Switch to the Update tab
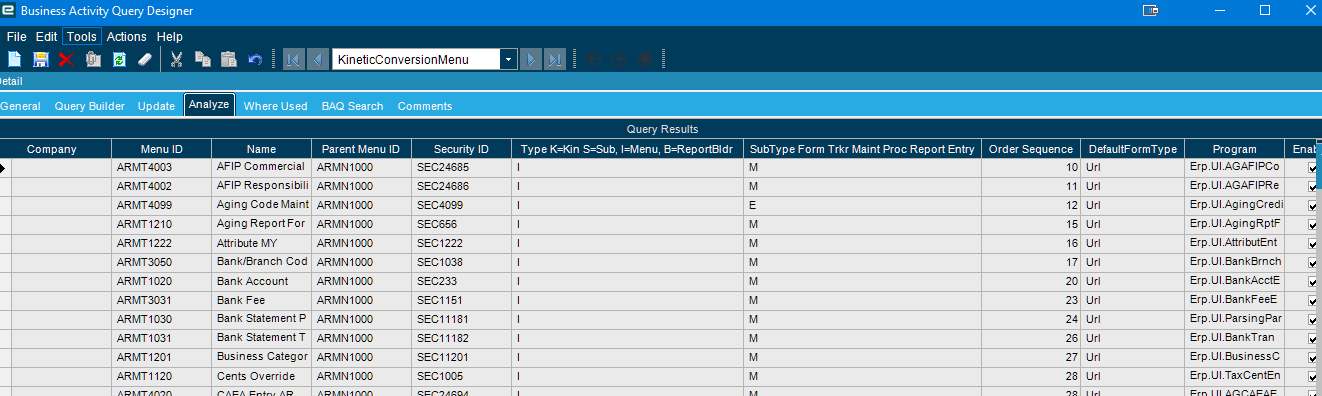Image resolution: width=1322 pixels, height=396 pixels. pyautogui.click(x=156, y=106)
